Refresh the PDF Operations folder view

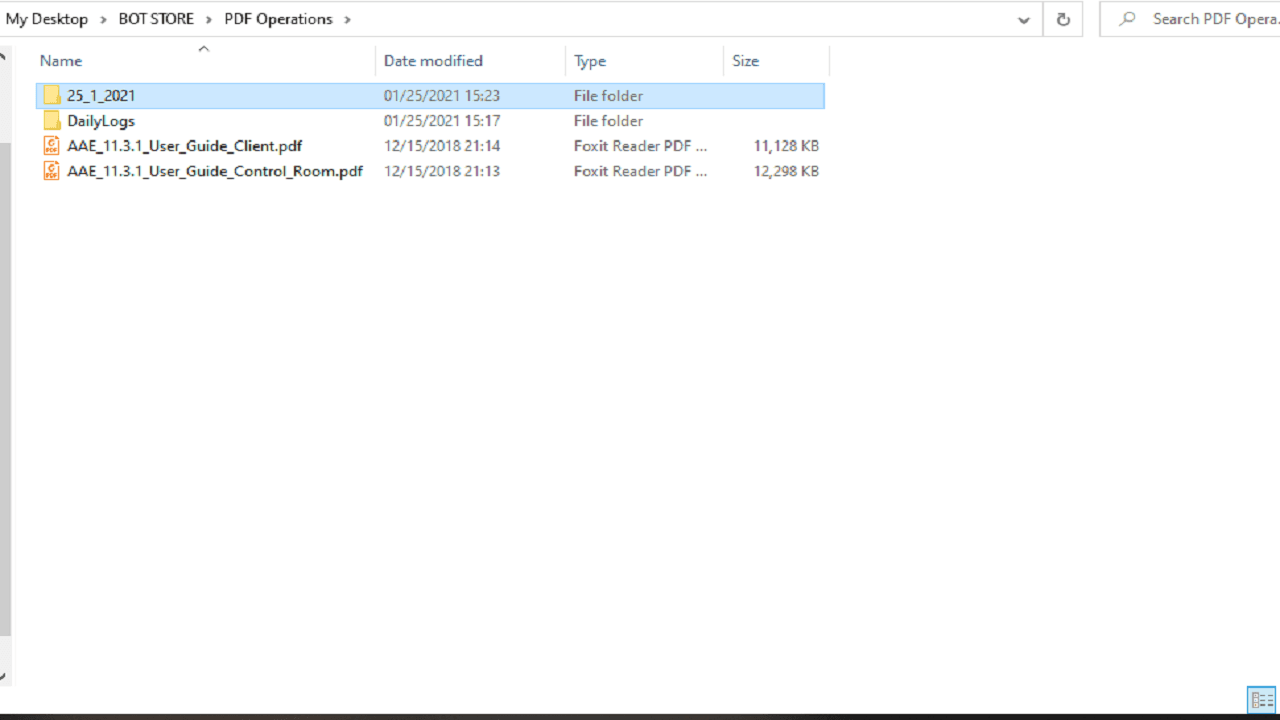pos(1063,19)
